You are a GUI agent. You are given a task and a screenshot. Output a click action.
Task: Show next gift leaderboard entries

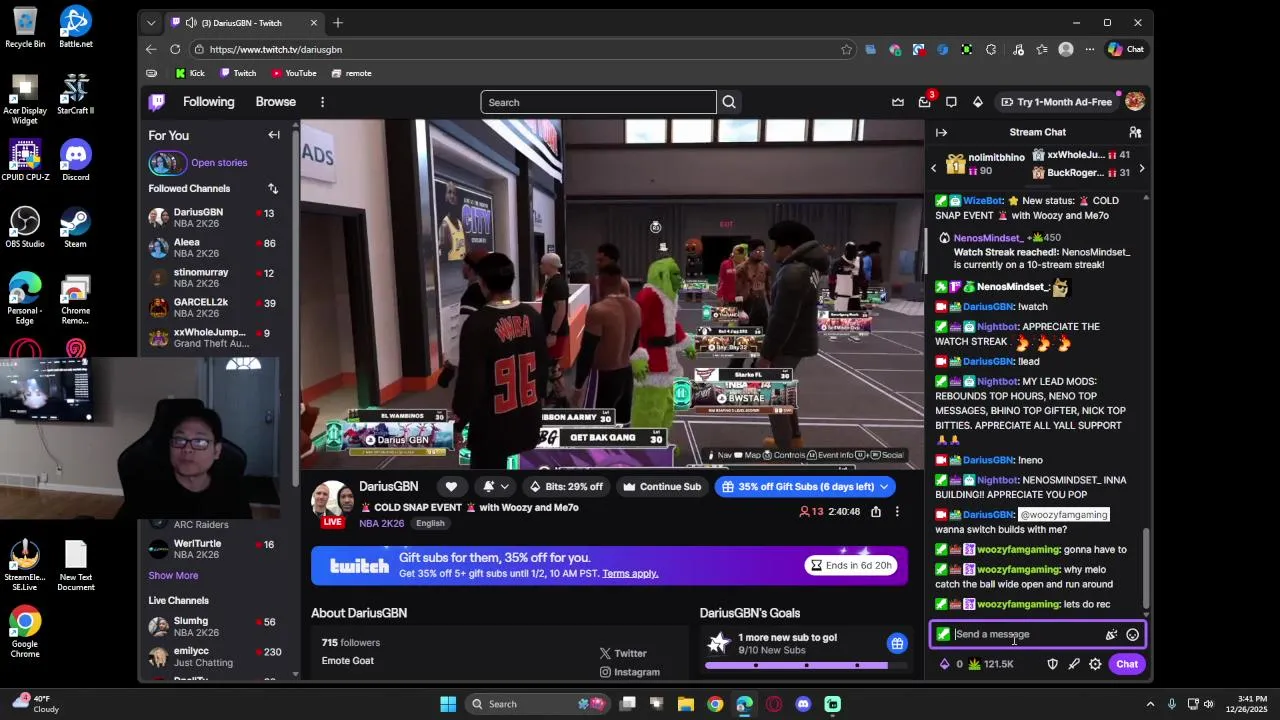point(1141,168)
